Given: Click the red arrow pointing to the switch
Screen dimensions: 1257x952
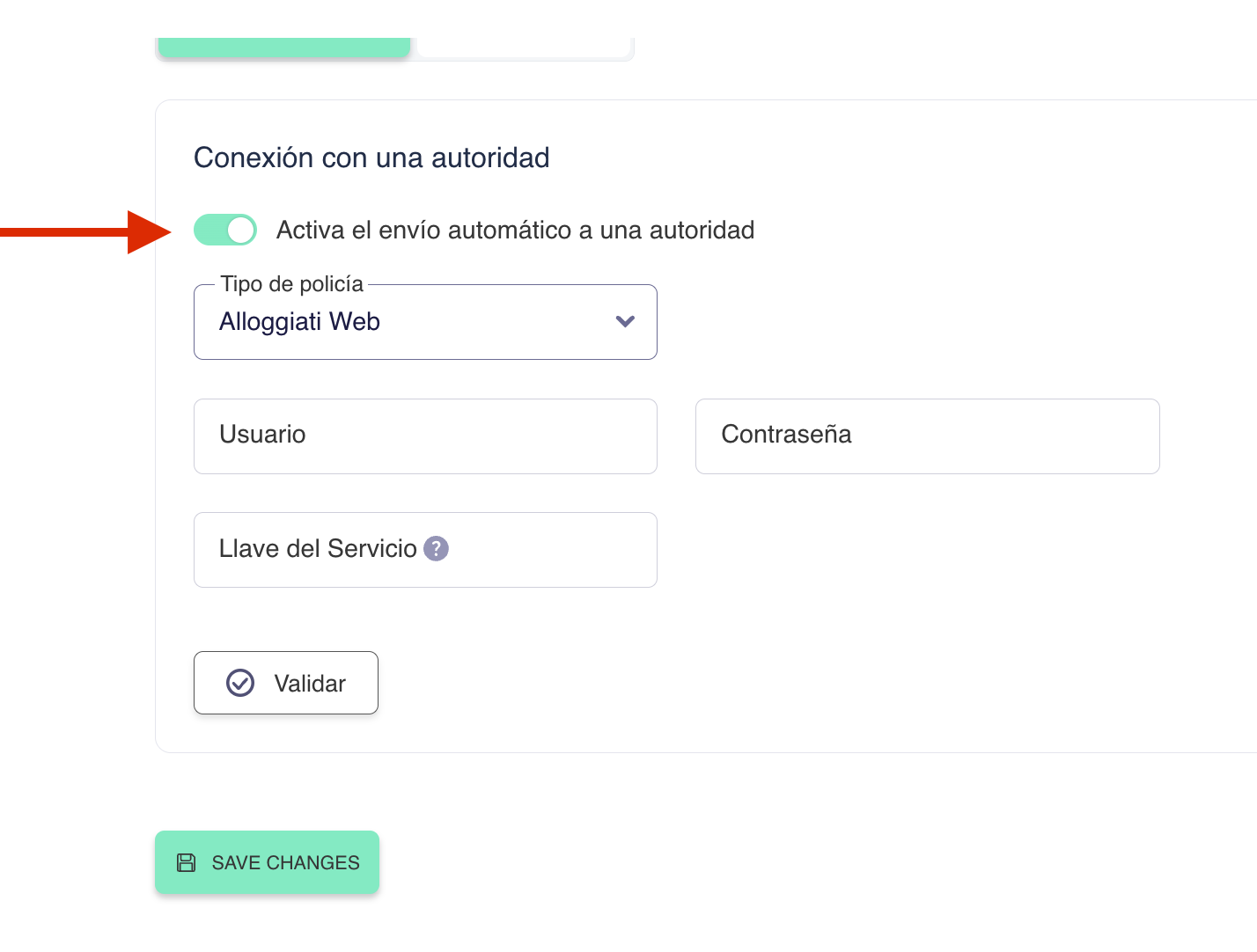Looking at the screenshot, I should point(86,232).
